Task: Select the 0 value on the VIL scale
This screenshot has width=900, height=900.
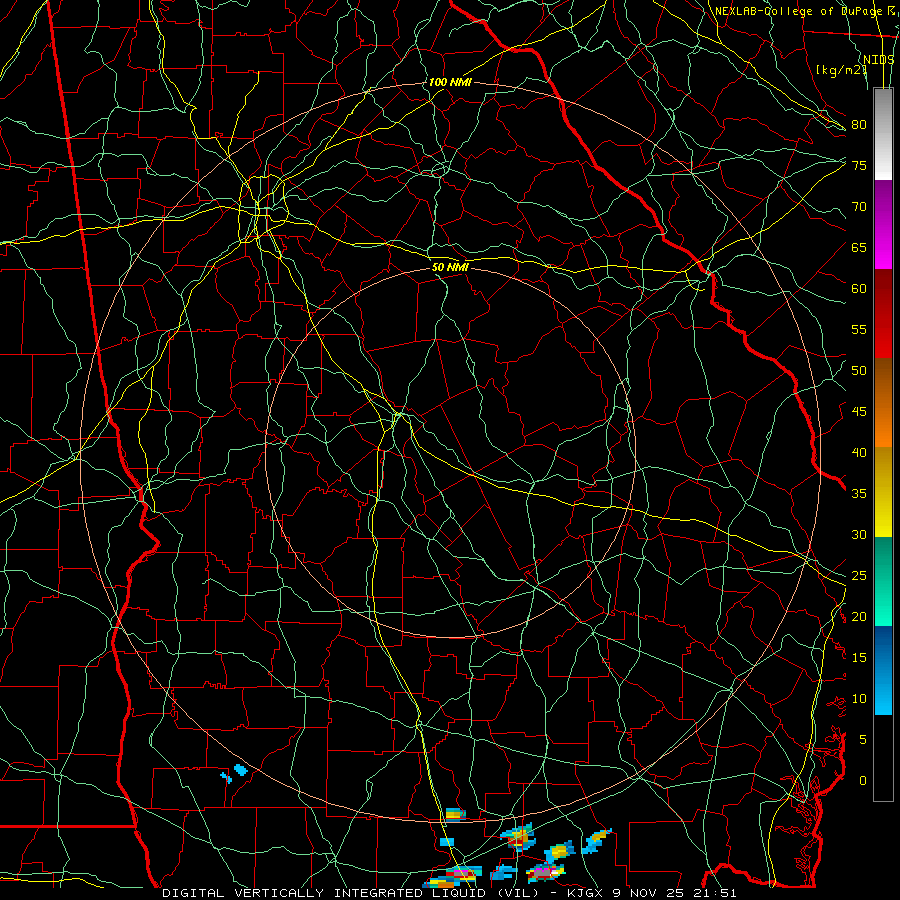Action: click(x=863, y=781)
